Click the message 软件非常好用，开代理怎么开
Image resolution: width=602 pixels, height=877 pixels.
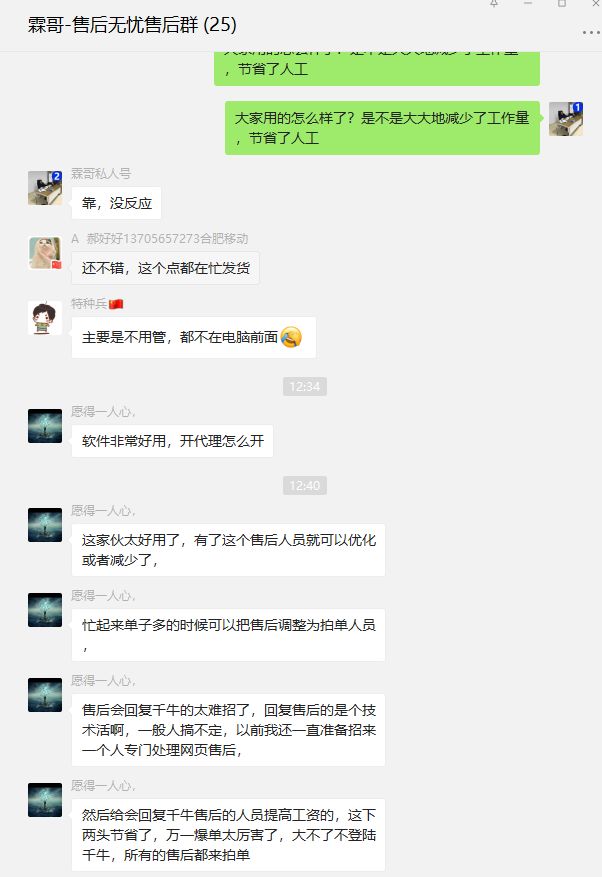point(172,441)
